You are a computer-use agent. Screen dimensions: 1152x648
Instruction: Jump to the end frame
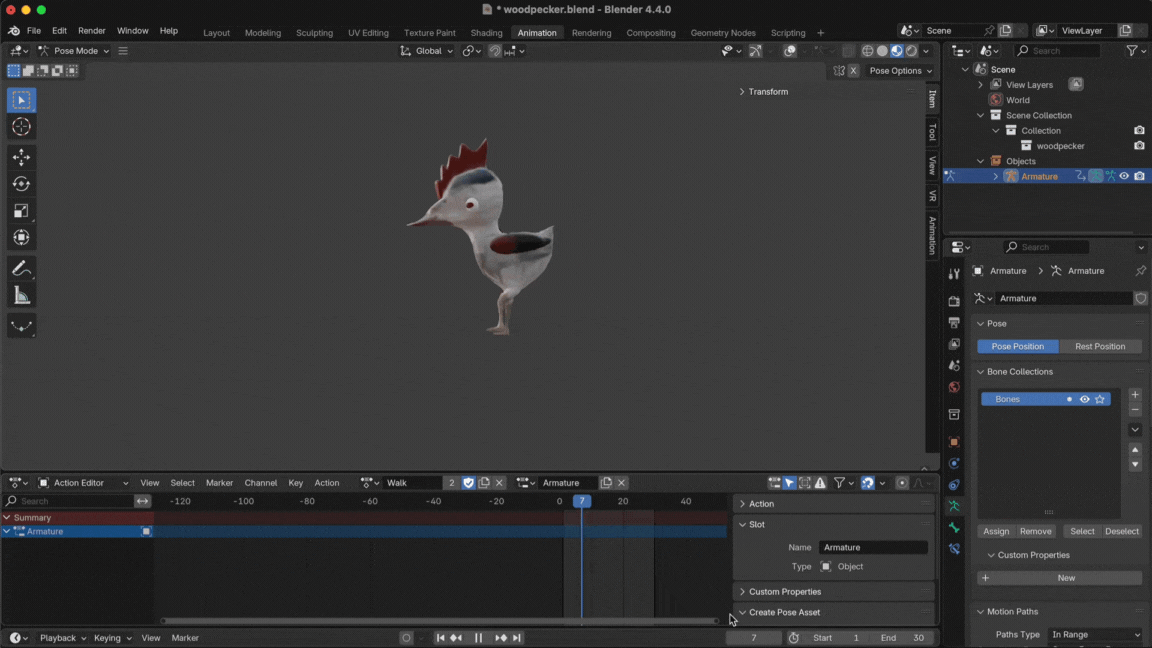[x=516, y=638]
